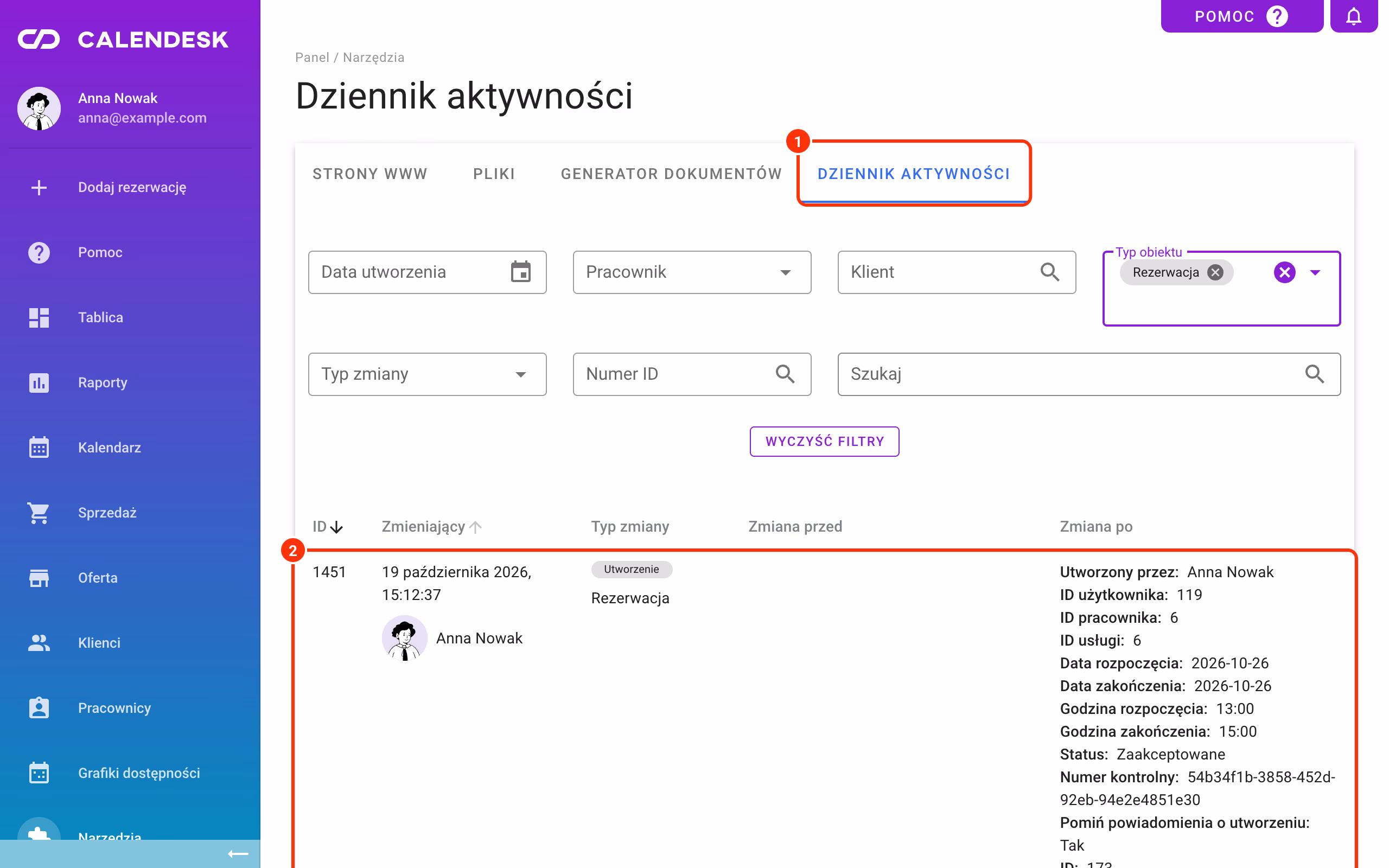Click the Wyczyść filtry button
Viewport: 1389px width, 868px height.
click(824, 442)
